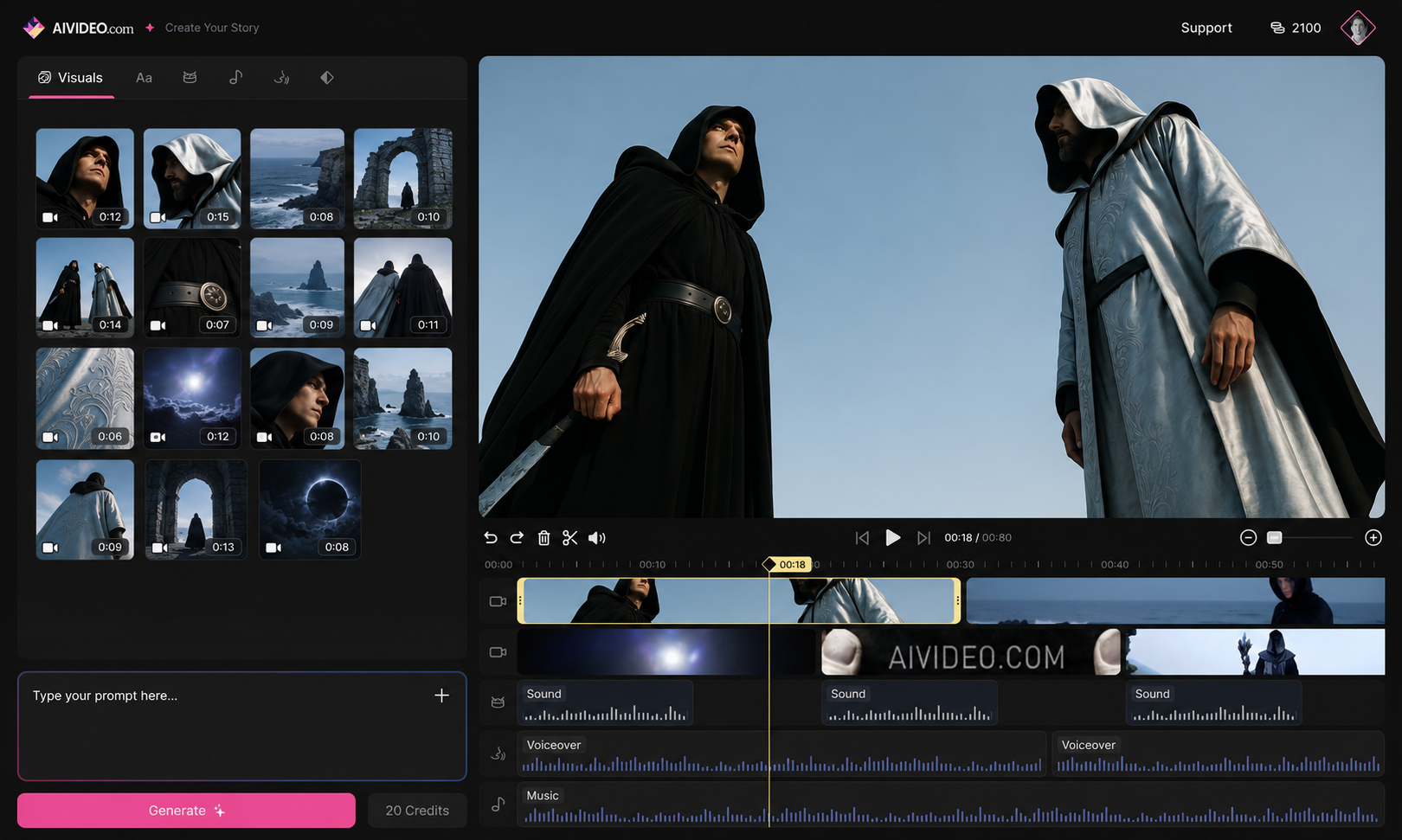Click the Generate button
Image resolution: width=1402 pixels, height=840 pixels.
point(186,811)
